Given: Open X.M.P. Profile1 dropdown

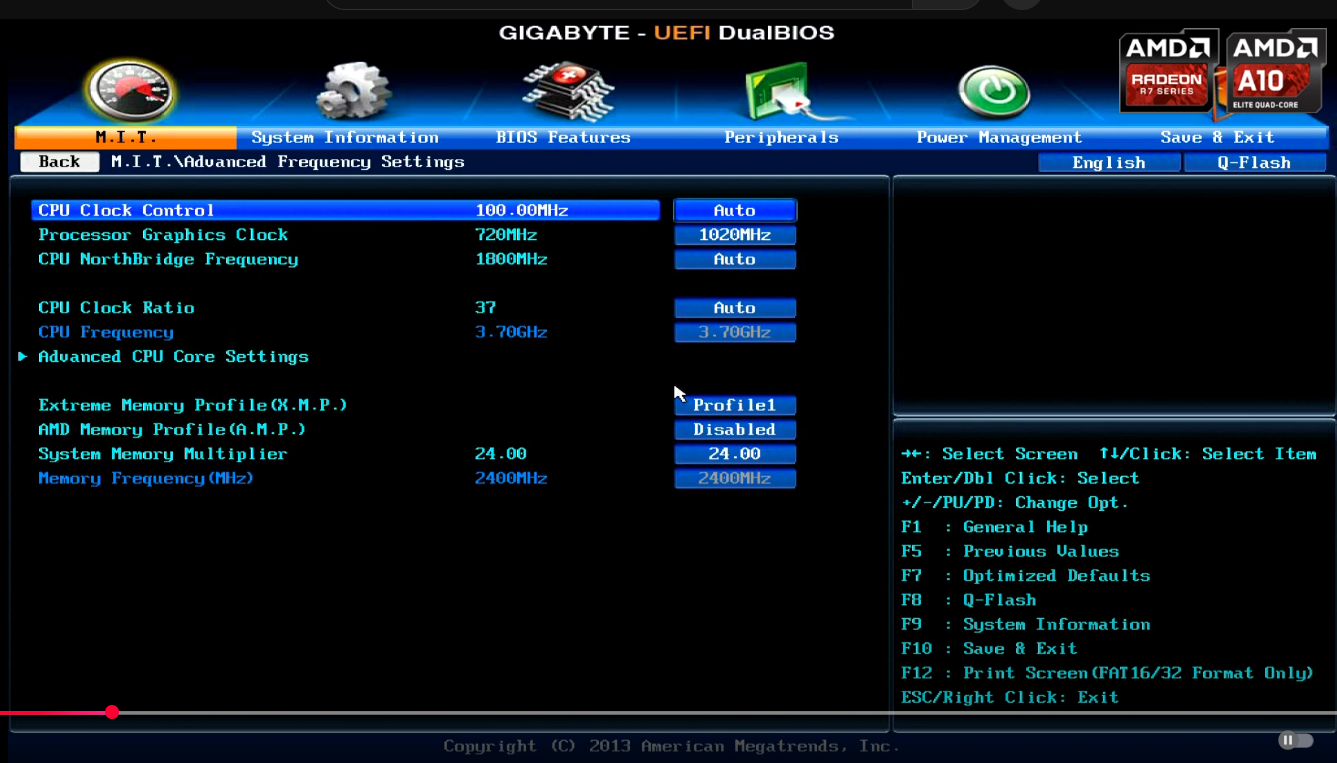Looking at the screenshot, I should click(x=735, y=405).
